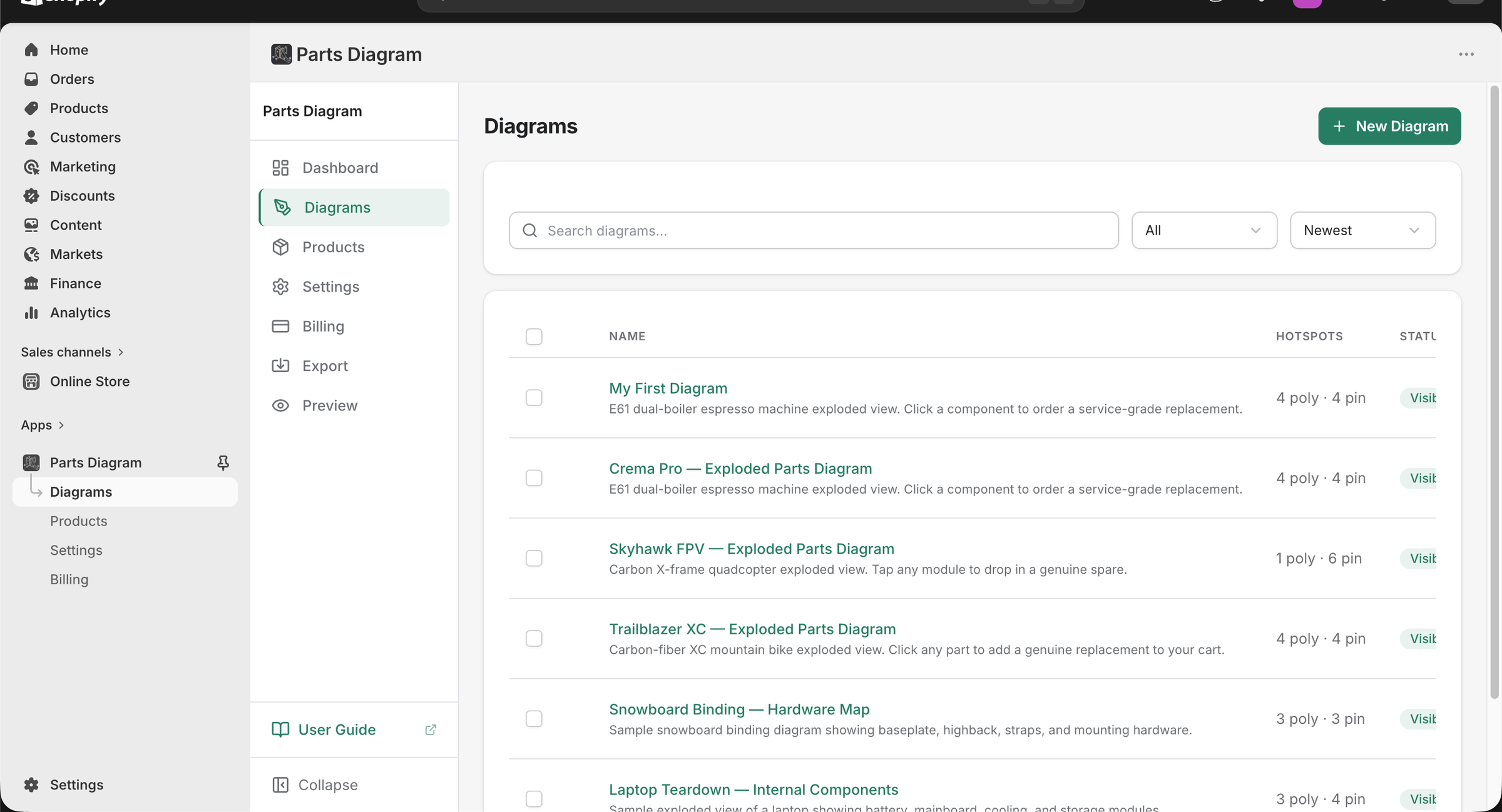Select the Snowboard Binding row checkbox

point(534,719)
